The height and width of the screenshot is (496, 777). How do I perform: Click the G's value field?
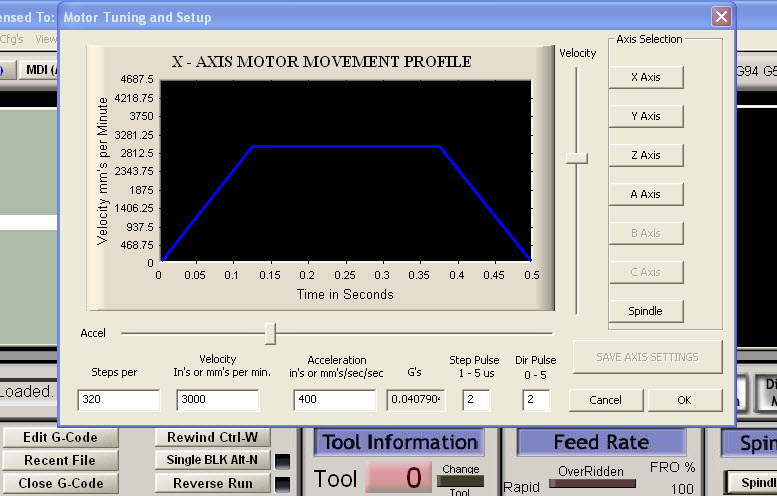[416, 400]
